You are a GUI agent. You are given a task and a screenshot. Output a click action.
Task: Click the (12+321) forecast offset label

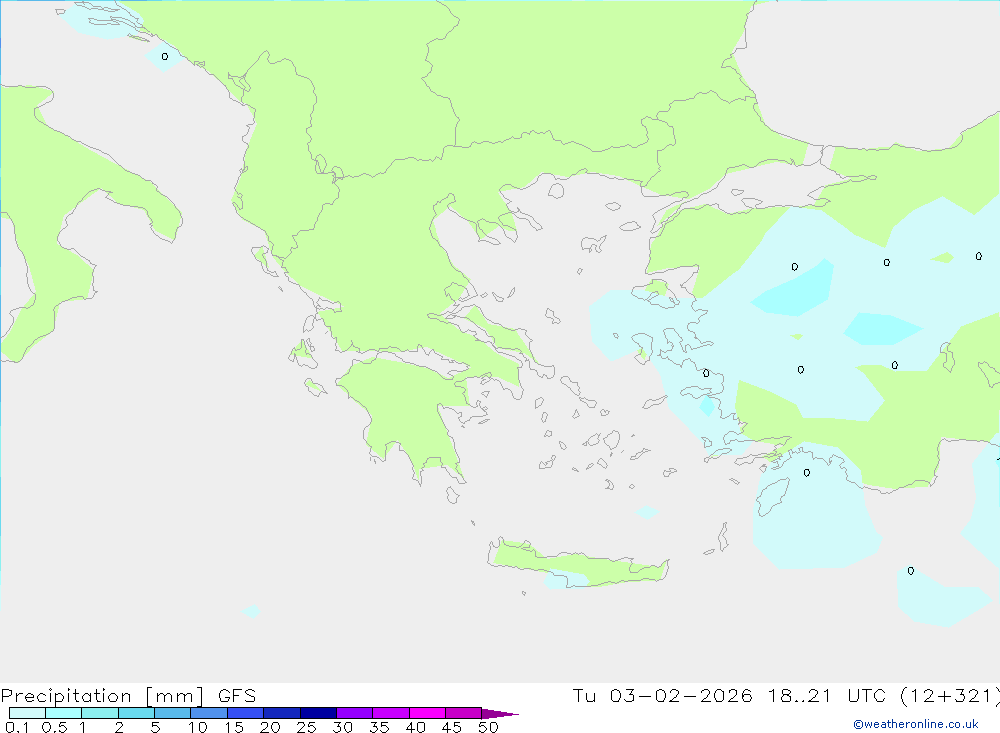tap(949, 695)
